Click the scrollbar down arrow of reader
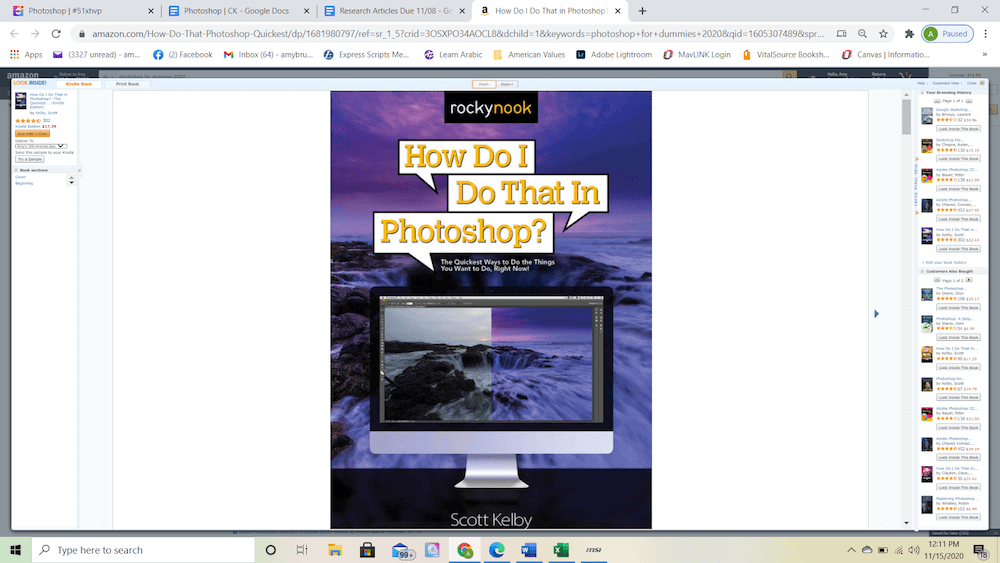 906,523
